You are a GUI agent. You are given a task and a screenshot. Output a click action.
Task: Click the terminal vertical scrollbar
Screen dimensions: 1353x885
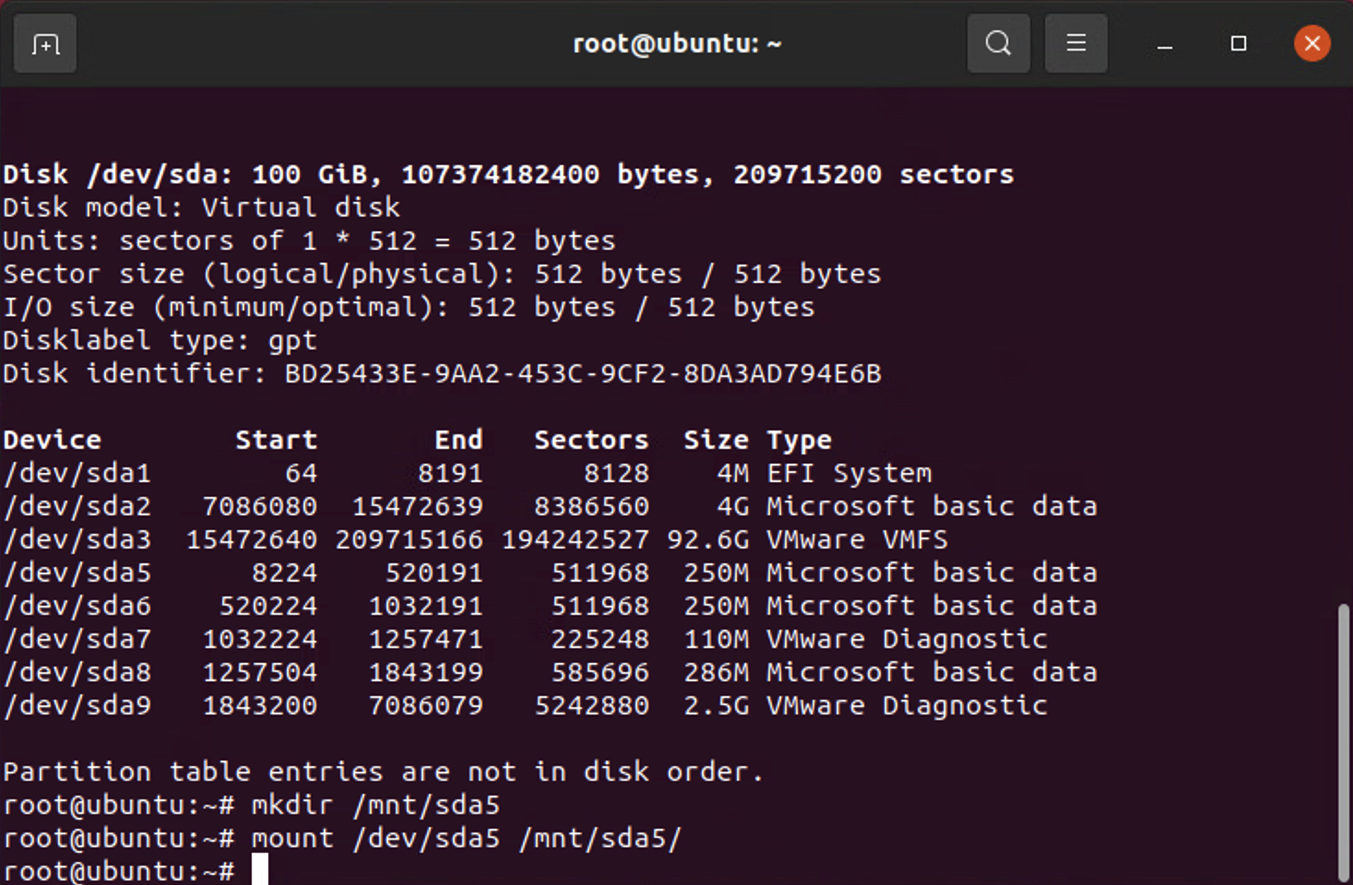coord(1344,740)
